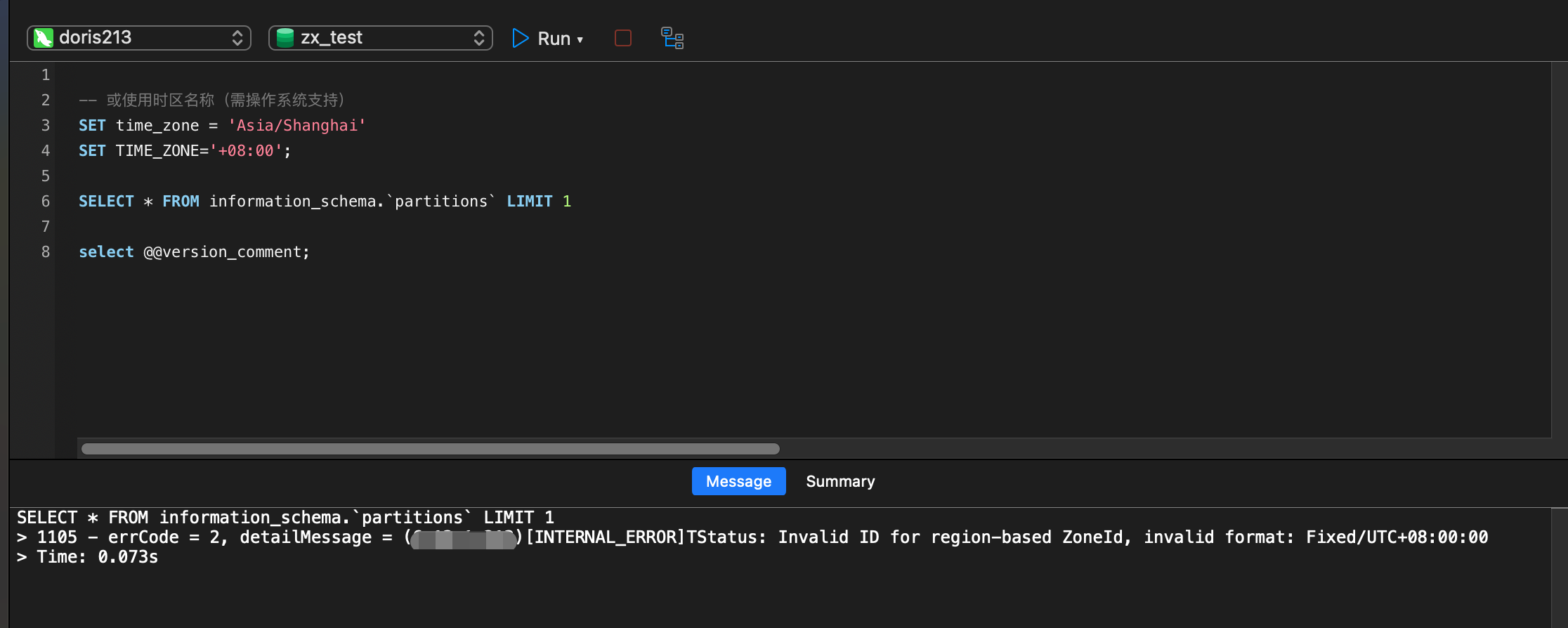Click the Run button label
Screen dimensions: 1568x628
click(554, 39)
